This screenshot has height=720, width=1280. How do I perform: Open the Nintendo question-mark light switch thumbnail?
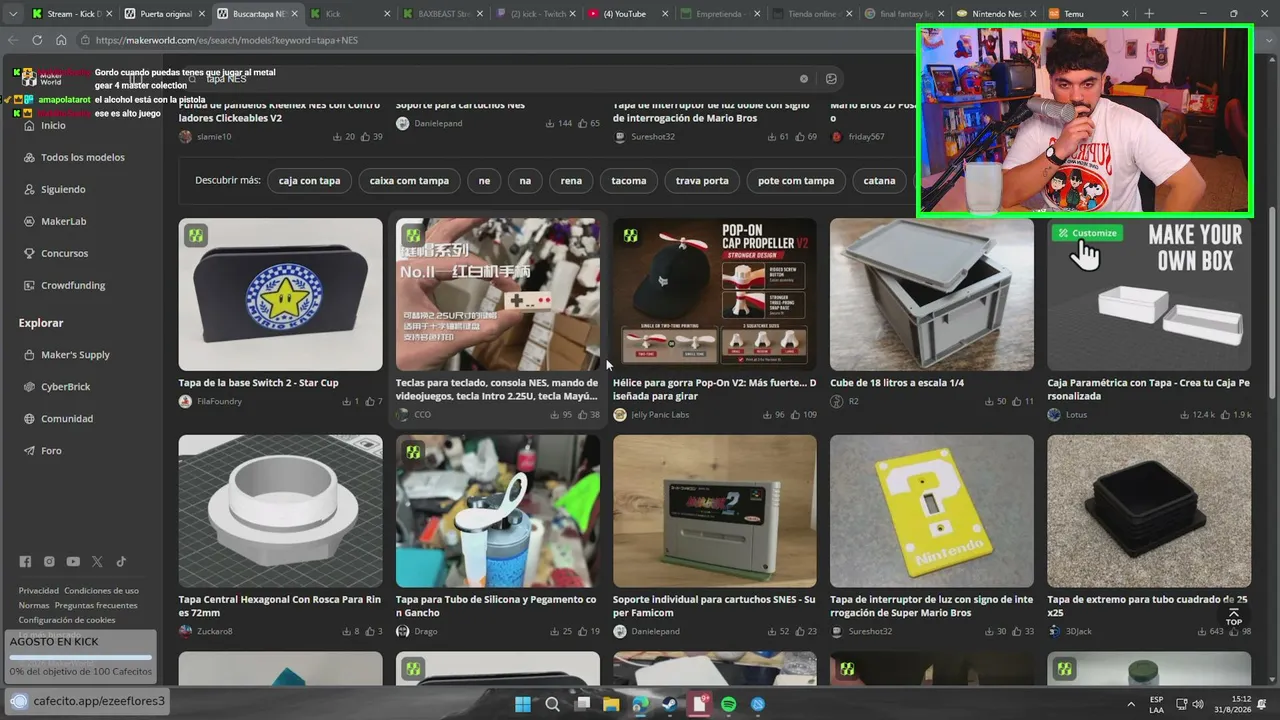click(932, 511)
